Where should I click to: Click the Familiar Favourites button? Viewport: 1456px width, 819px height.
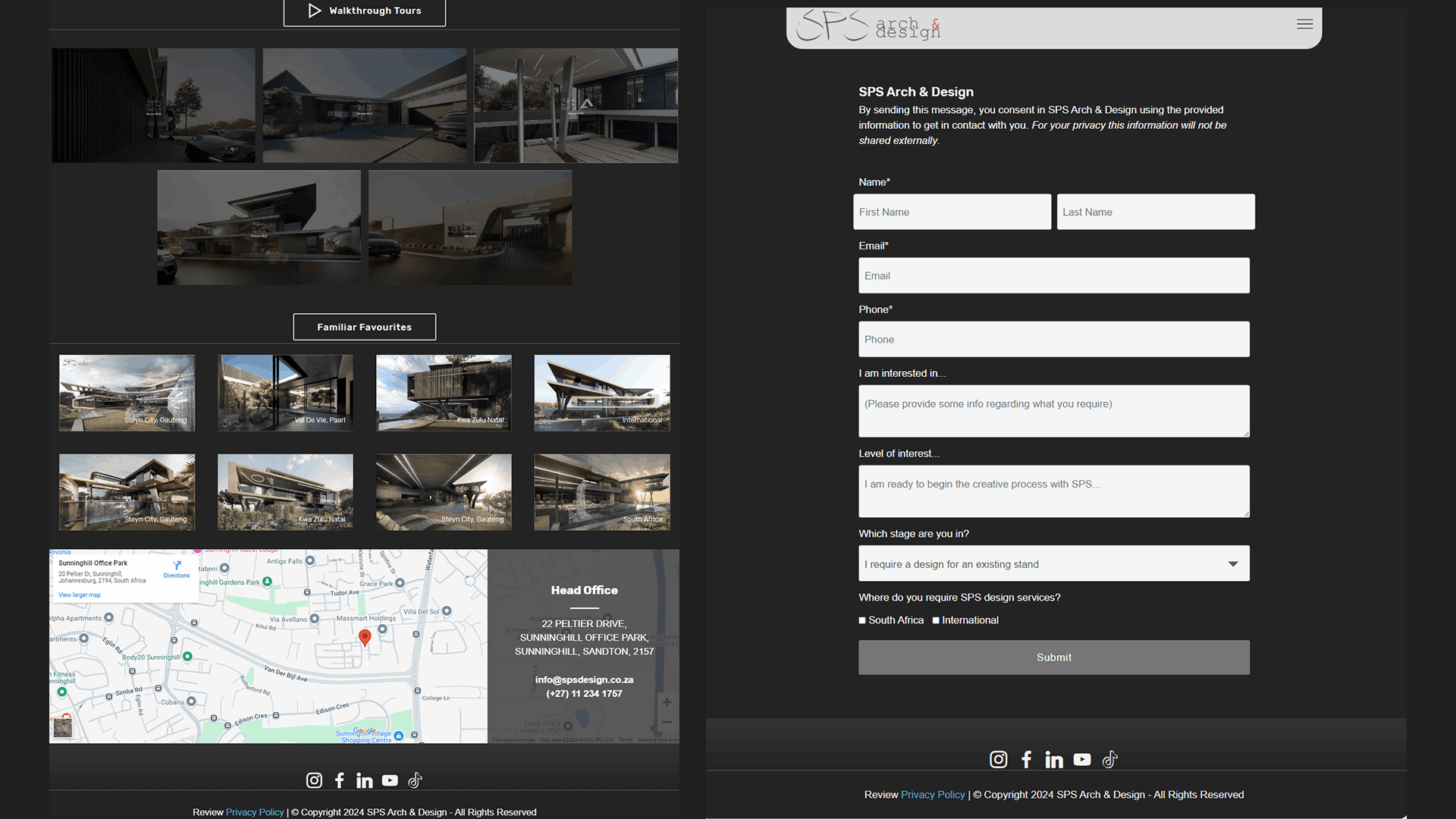pos(364,327)
